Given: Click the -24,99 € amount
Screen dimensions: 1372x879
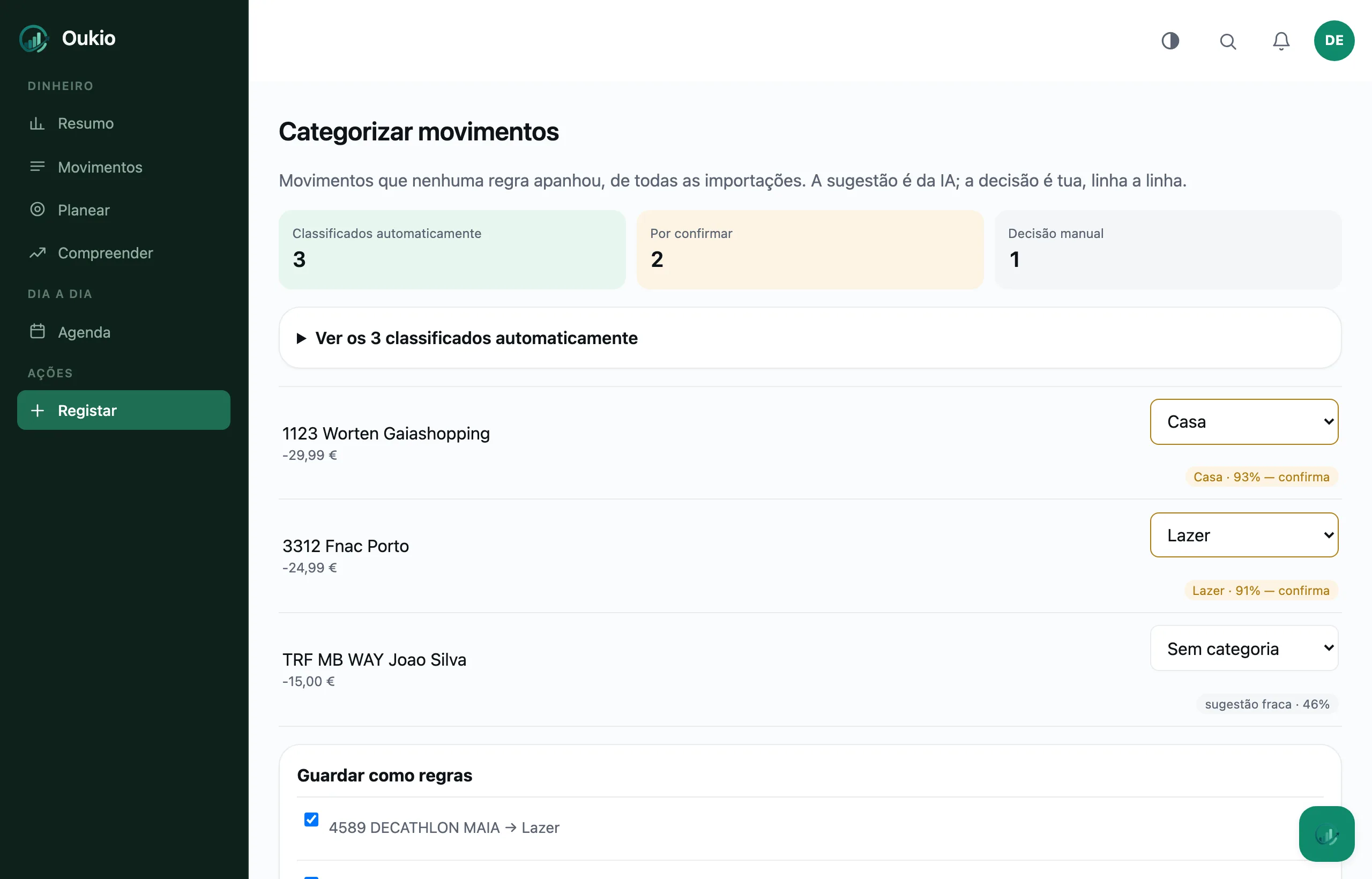Looking at the screenshot, I should pos(309,568).
